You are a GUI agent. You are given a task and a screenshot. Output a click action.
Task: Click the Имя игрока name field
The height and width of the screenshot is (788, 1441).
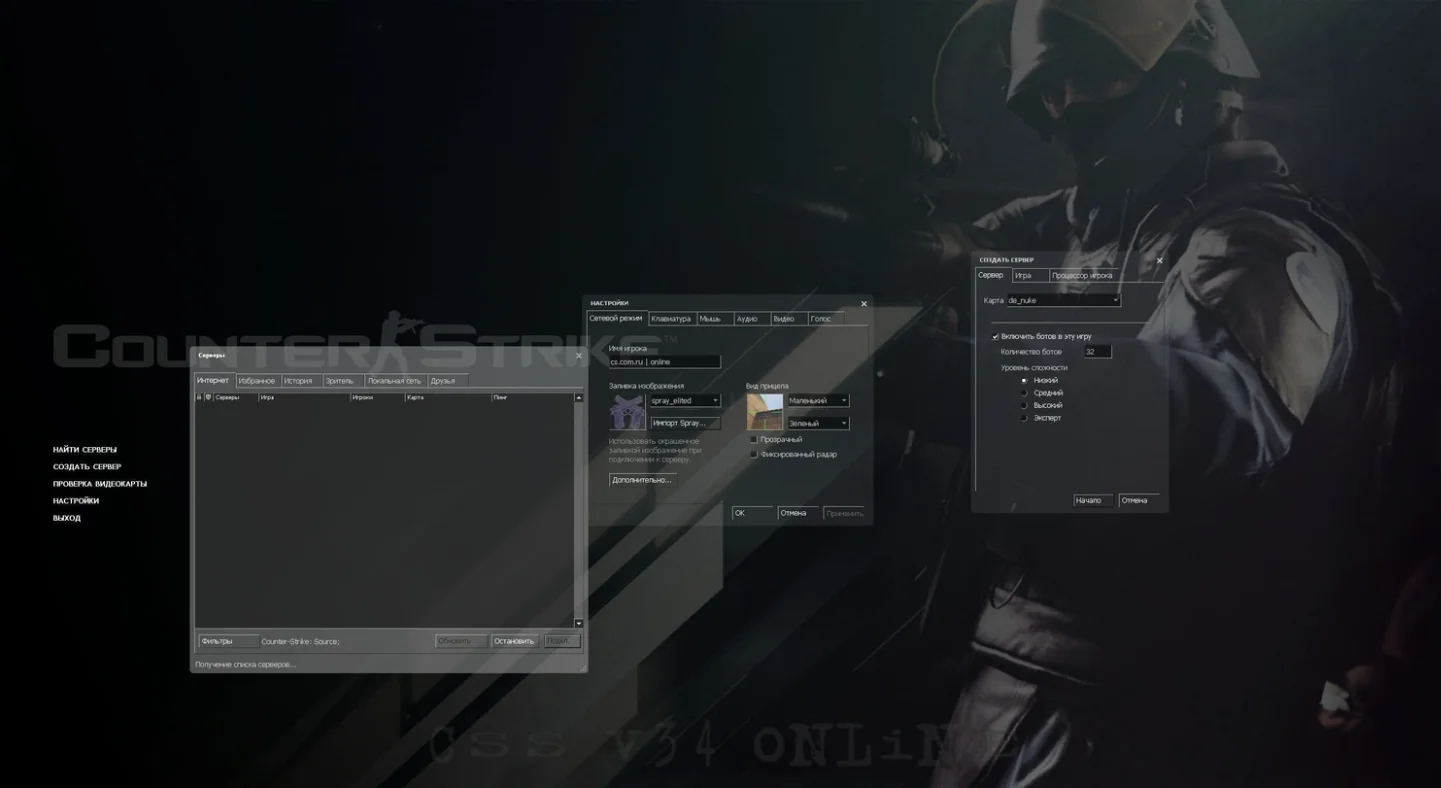664,362
